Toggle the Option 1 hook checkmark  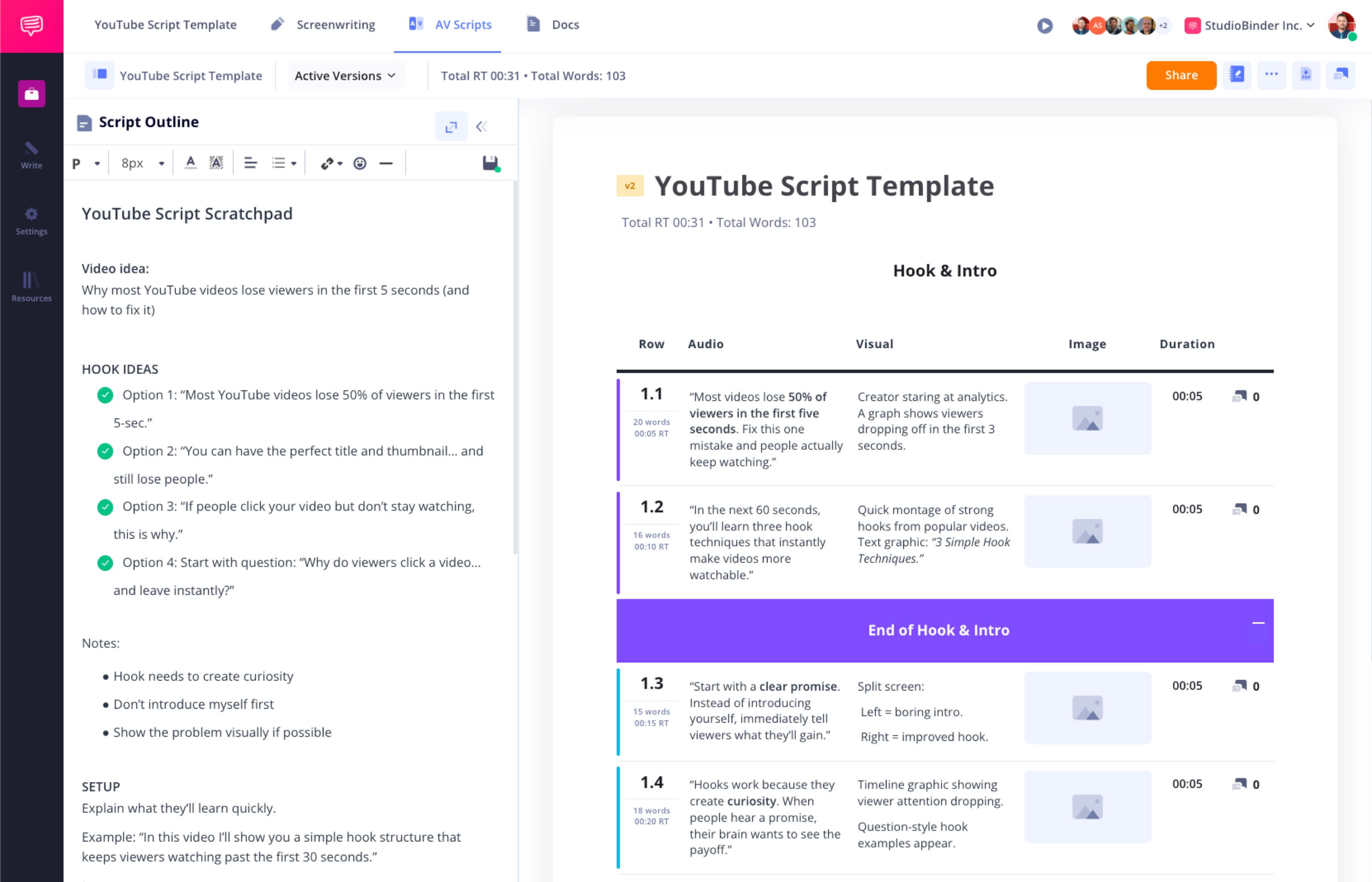pos(105,395)
